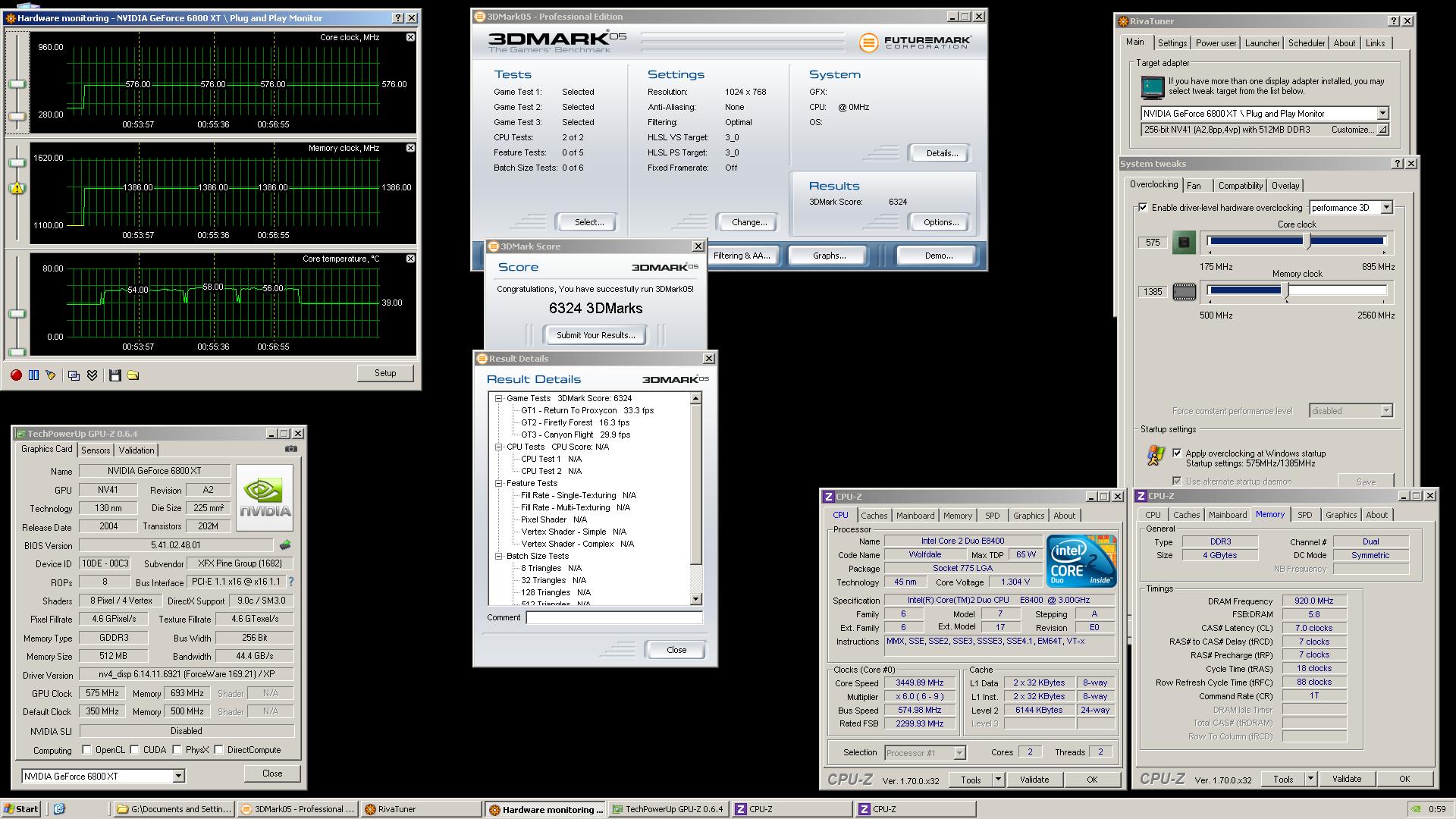Screen dimensions: 1456x819
Task: Open the Customize expander in RivaTuner
Action: click(x=1382, y=130)
